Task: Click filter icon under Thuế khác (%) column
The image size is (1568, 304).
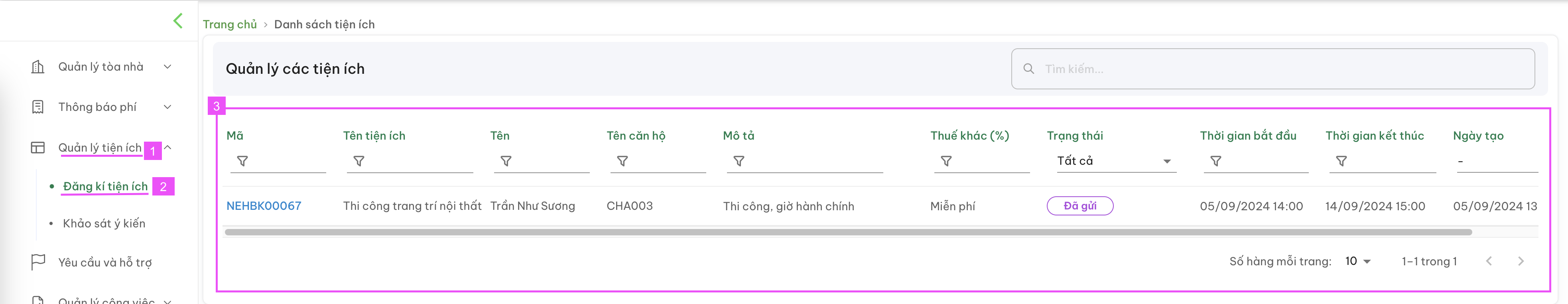Action: tap(947, 162)
